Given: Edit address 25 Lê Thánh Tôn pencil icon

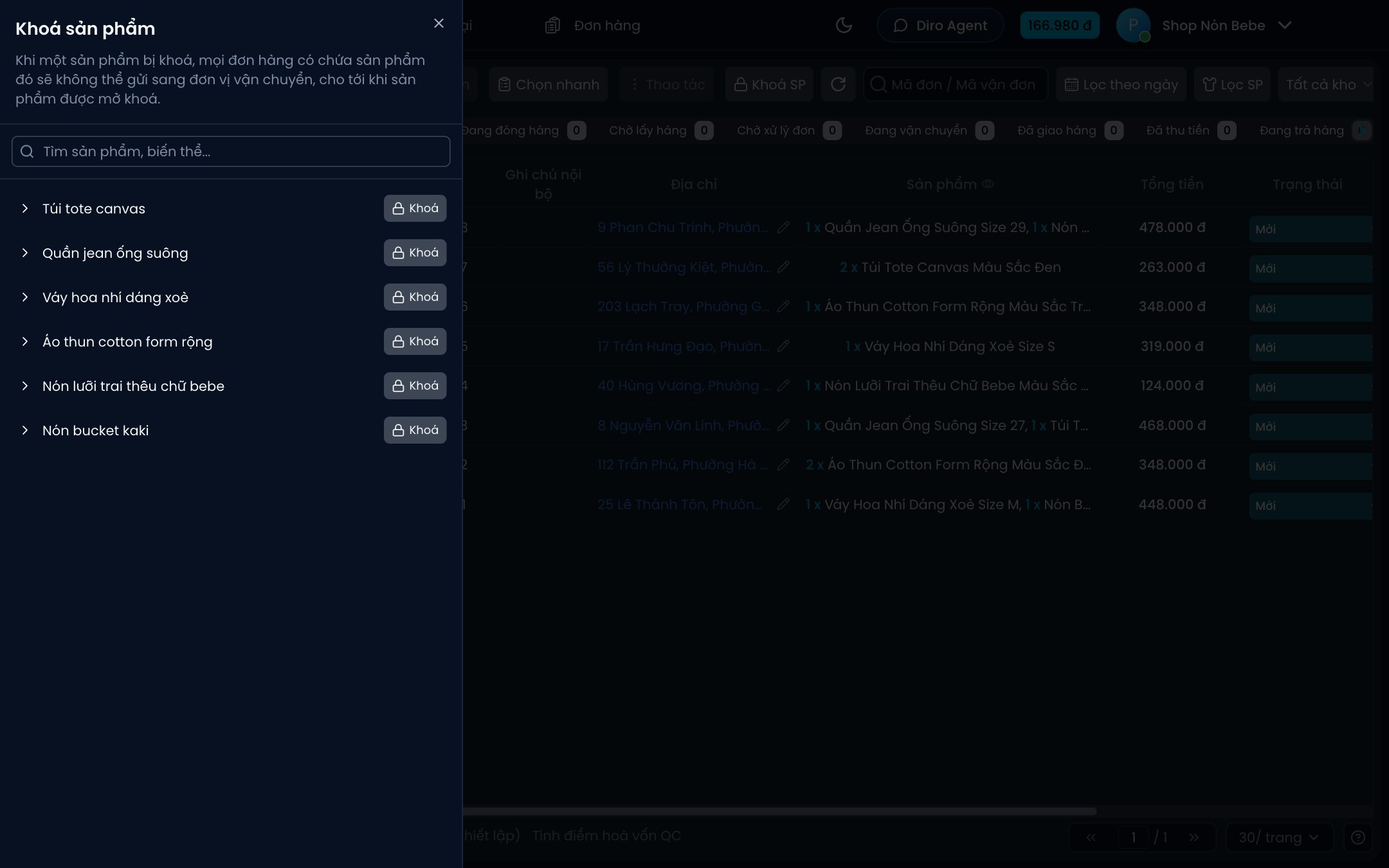Looking at the screenshot, I should point(783,504).
